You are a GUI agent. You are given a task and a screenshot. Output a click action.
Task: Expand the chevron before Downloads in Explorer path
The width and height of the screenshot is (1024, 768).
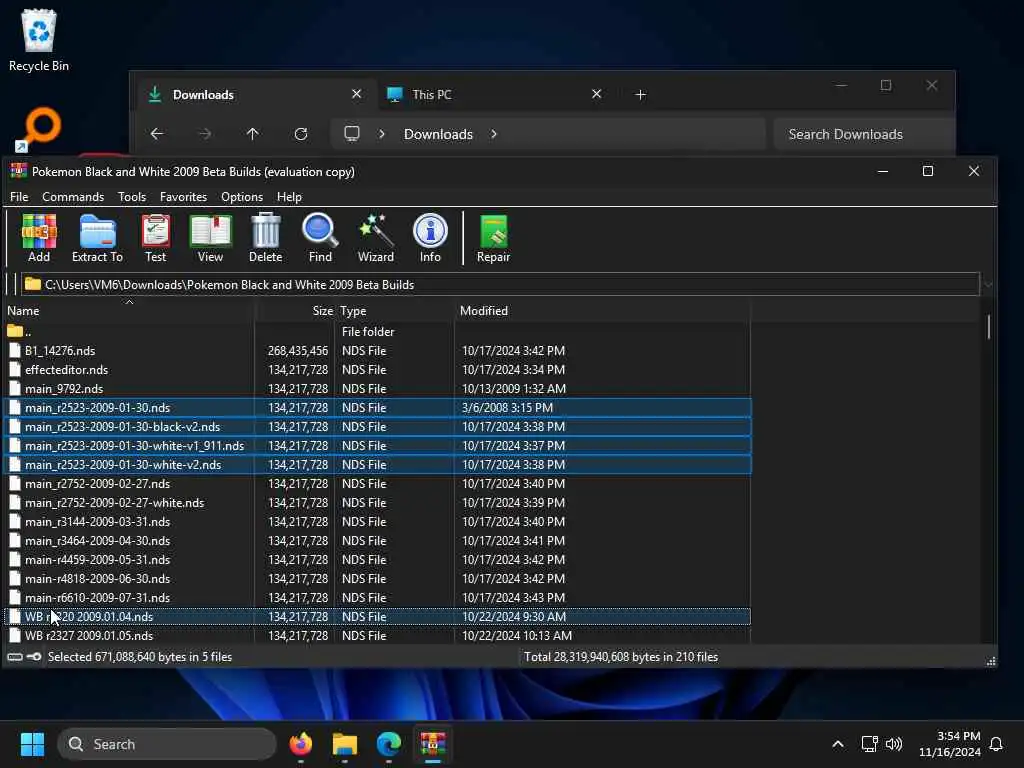click(382, 134)
